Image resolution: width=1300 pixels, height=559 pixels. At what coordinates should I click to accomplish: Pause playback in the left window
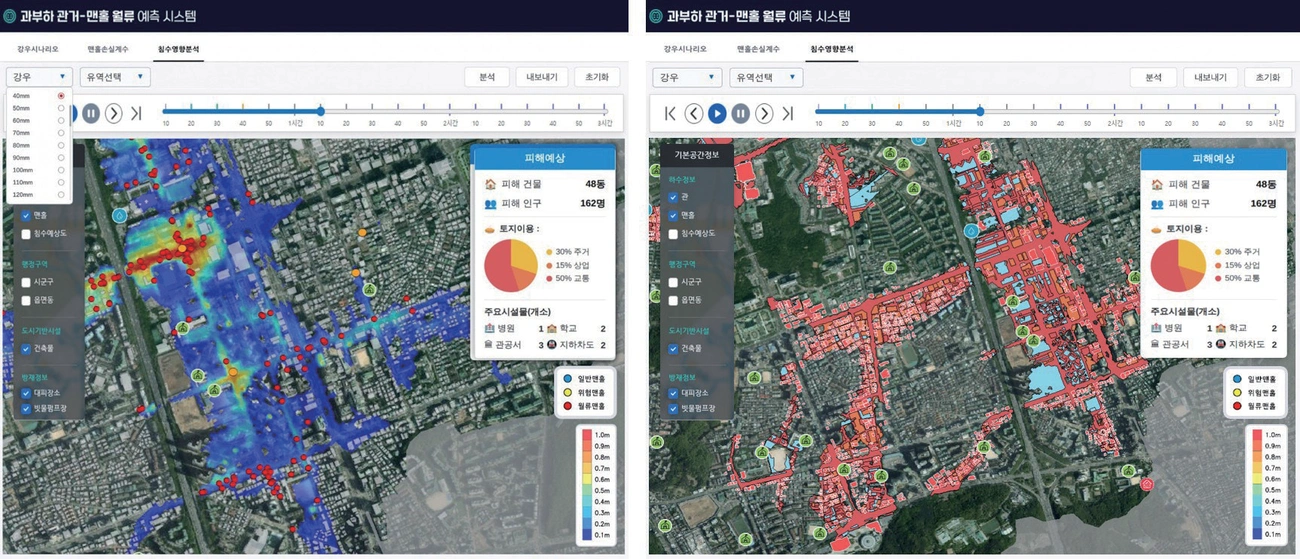[91, 113]
